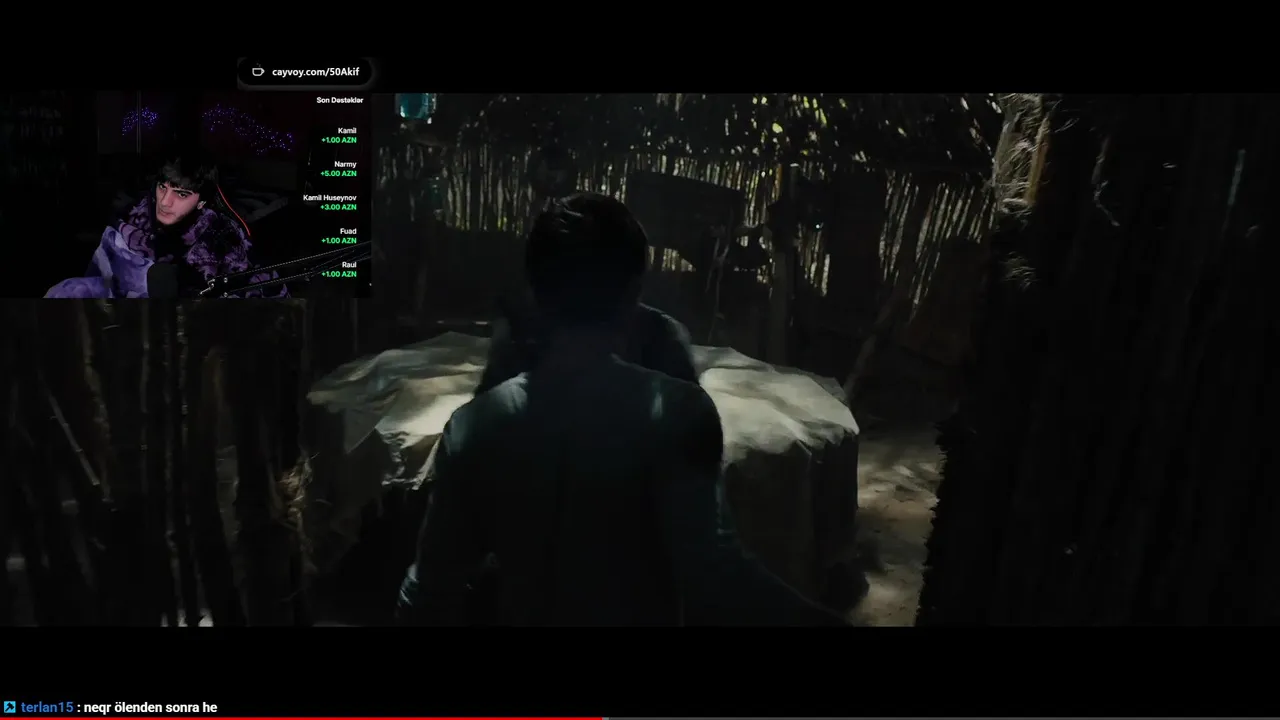Select the 'Son Destekler' heading

tap(340, 100)
